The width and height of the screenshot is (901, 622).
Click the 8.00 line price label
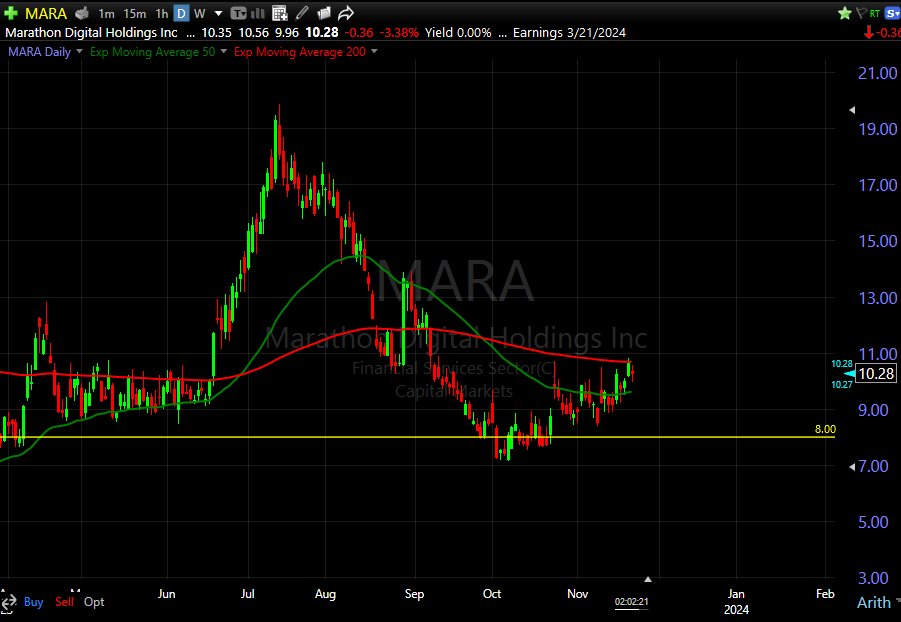(825, 429)
